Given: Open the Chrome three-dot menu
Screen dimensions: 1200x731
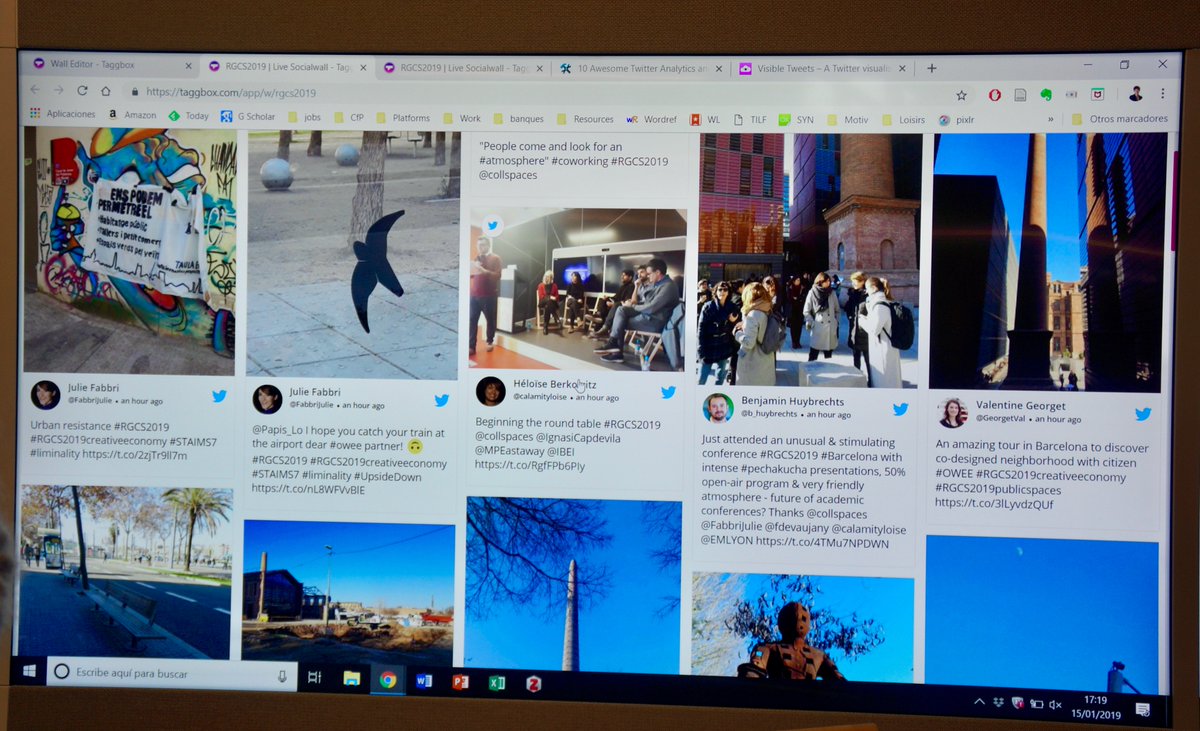Looking at the screenshot, I should [1162, 94].
